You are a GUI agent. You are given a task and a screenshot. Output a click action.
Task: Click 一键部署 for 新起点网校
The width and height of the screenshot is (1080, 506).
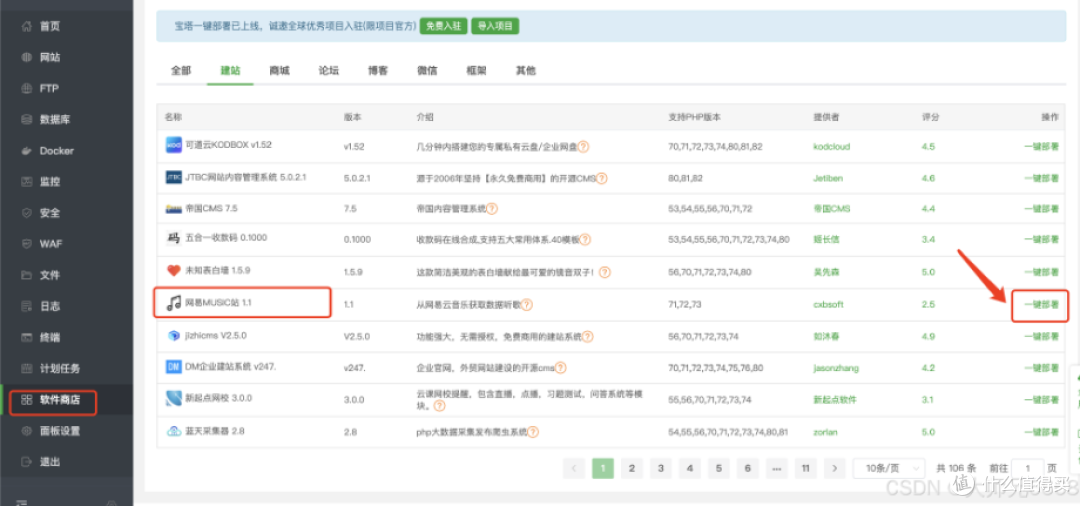(x=1041, y=399)
